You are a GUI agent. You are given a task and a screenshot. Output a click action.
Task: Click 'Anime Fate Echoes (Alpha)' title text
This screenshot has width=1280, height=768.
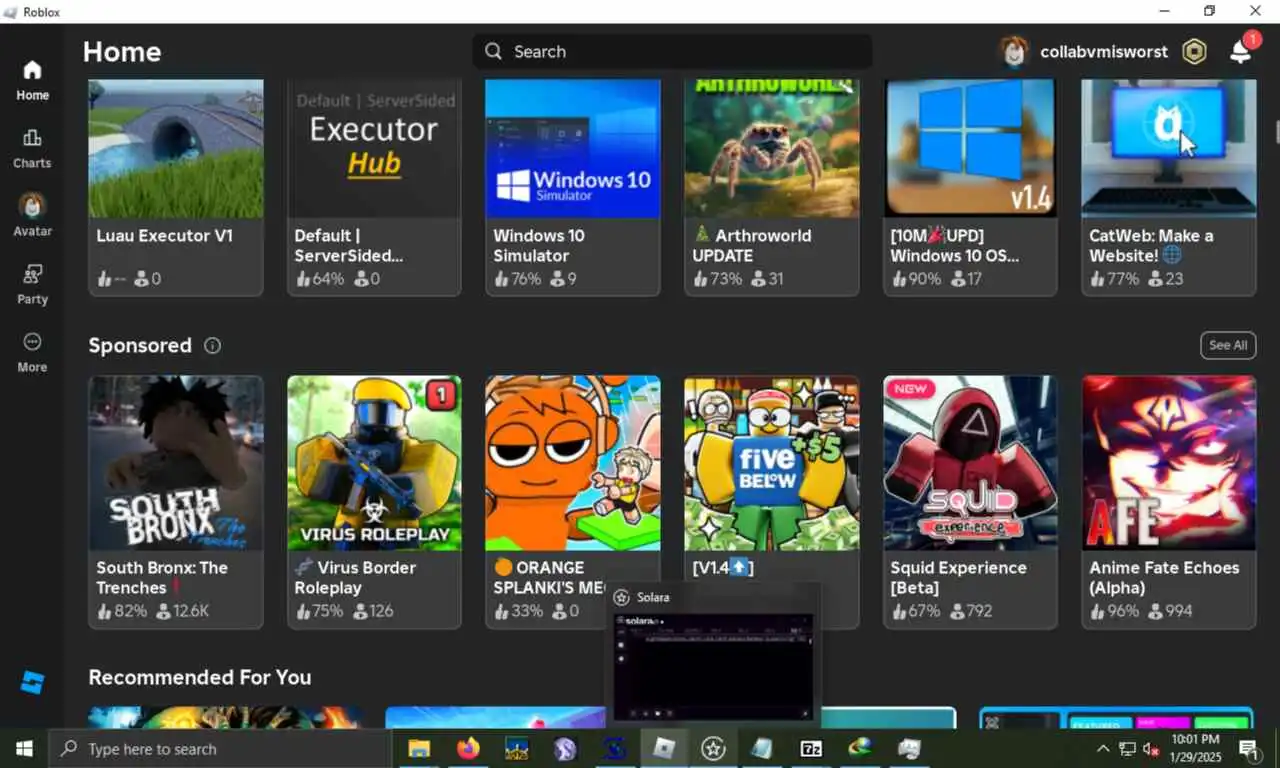[1164, 578]
